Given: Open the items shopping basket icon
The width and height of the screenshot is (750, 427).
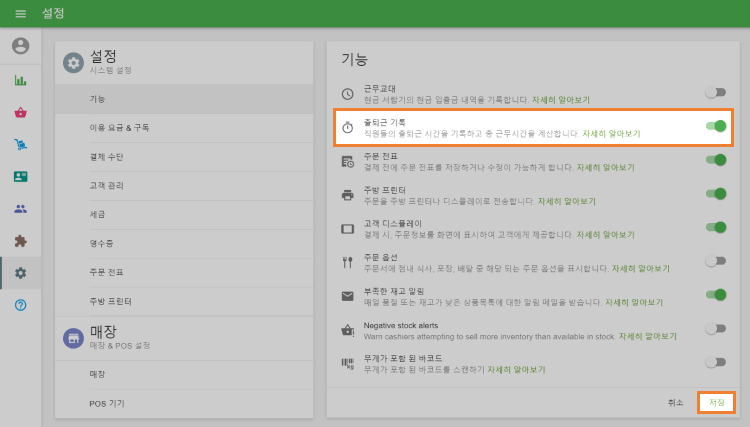Looking at the screenshot, I should pos(20,113).
